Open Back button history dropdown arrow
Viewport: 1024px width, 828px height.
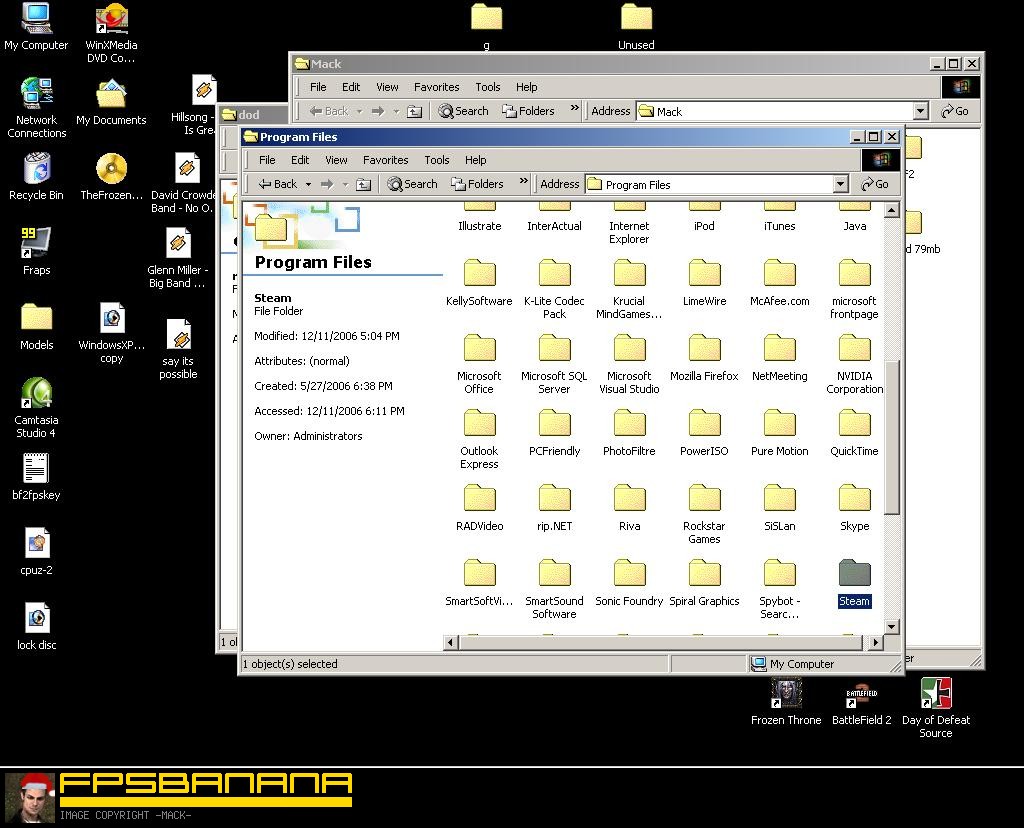point(308,184)
